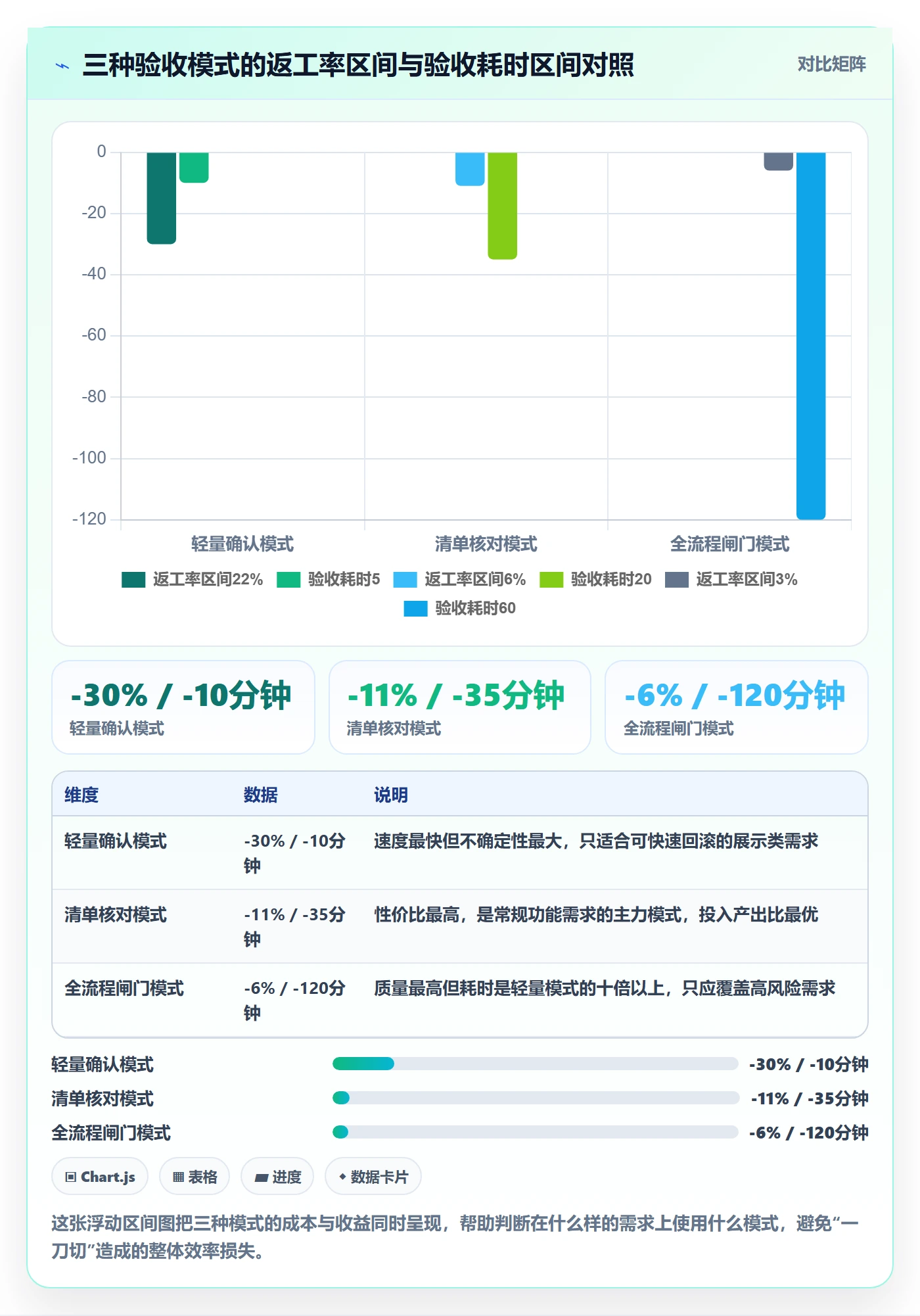This screenshot has height=1316, width=920.
Task: Click the gray bar in the chart
Action: (x=778, y=161)
